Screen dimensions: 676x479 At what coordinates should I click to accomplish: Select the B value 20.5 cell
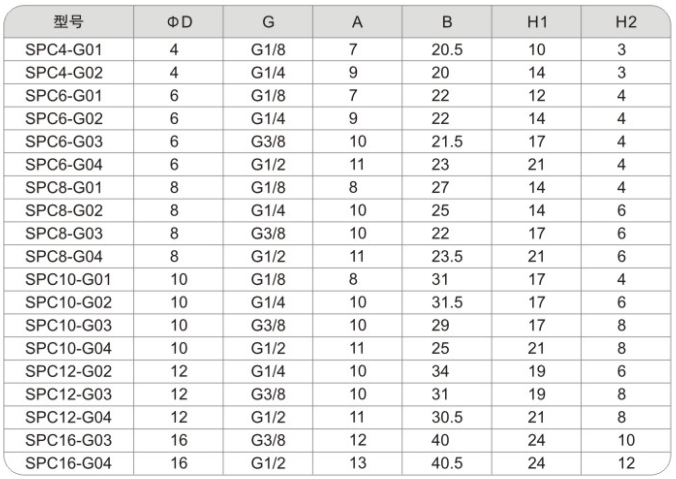[447, 50]
